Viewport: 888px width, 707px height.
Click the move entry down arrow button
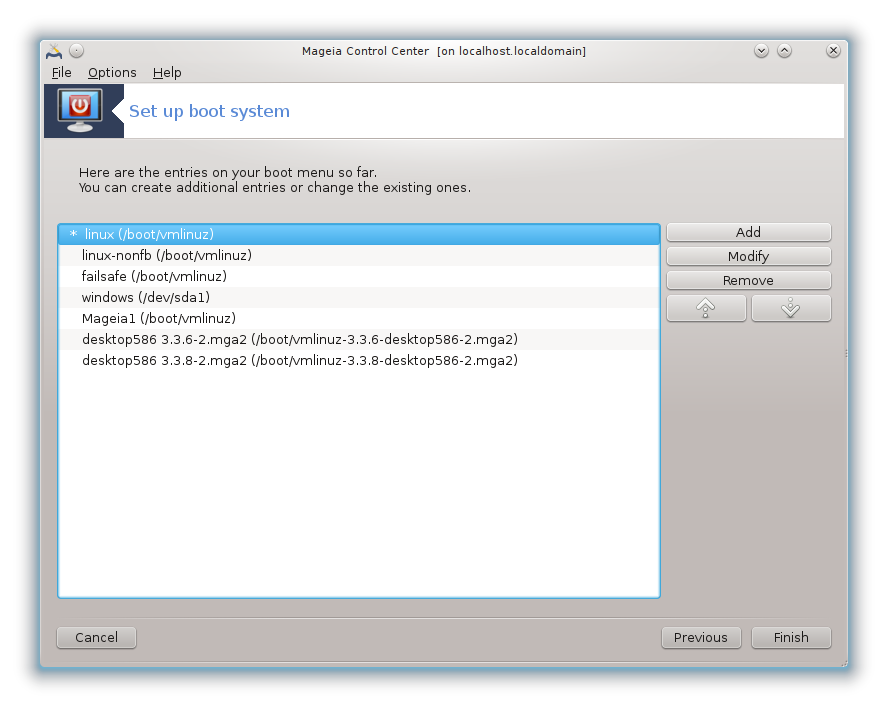pyautogui.click(x=791, y=308)
